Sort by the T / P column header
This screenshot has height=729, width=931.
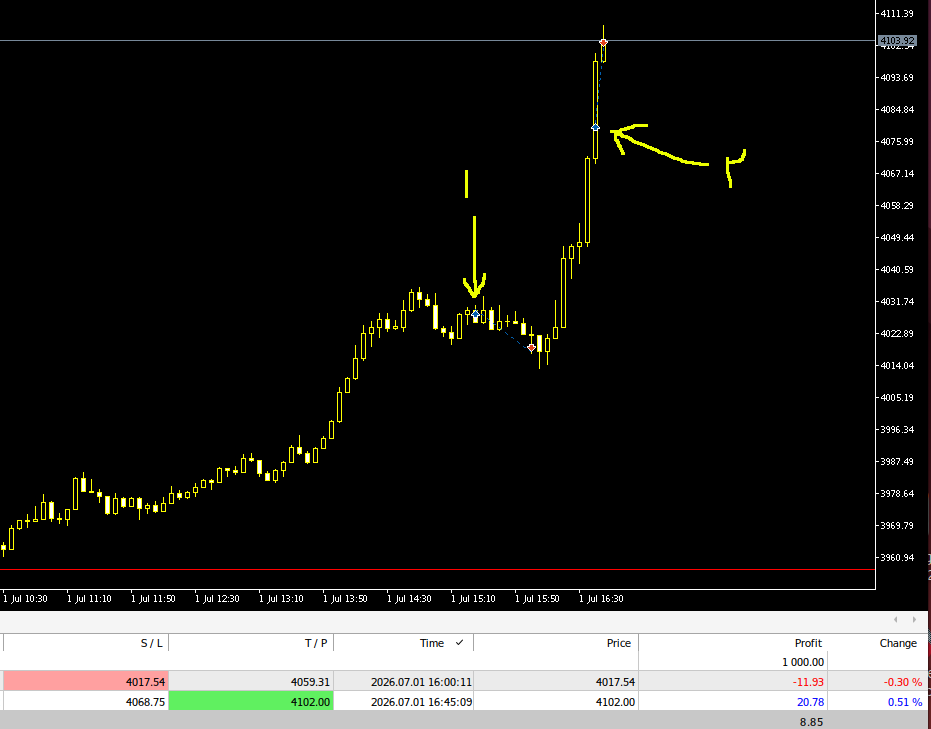(x=251, y=643)
